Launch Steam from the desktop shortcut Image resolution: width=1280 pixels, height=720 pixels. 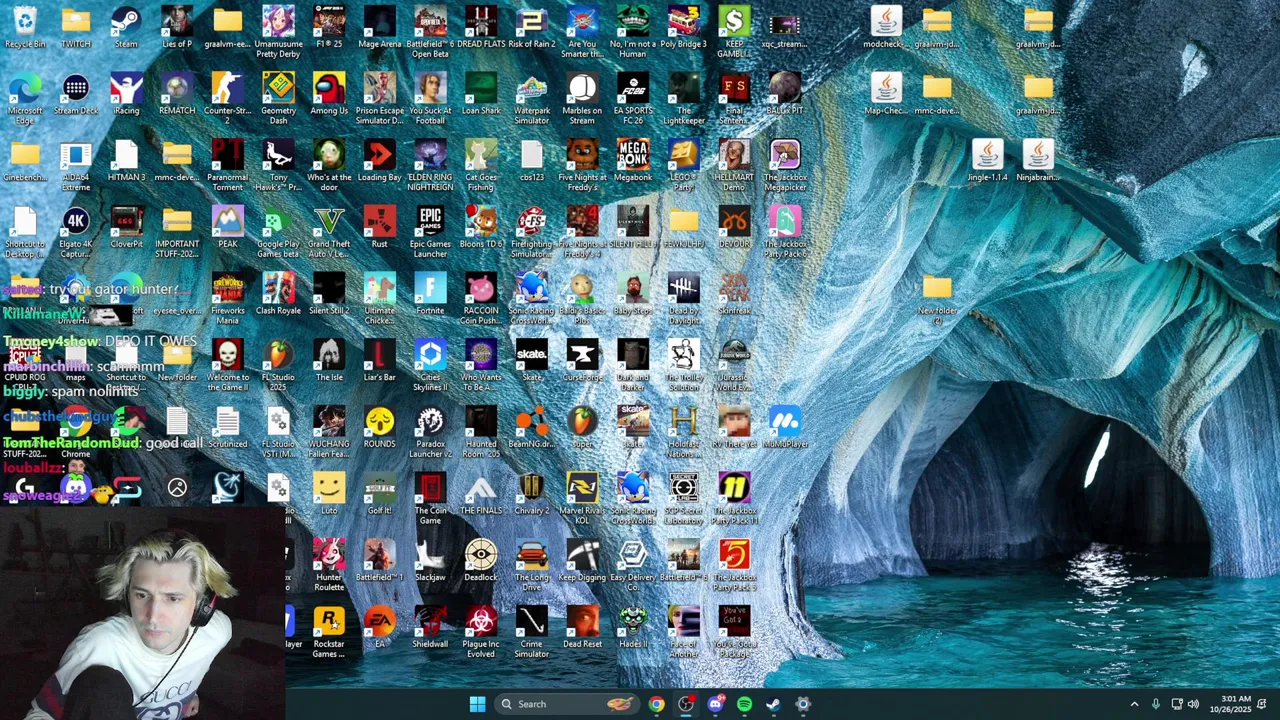click(126, 28)
